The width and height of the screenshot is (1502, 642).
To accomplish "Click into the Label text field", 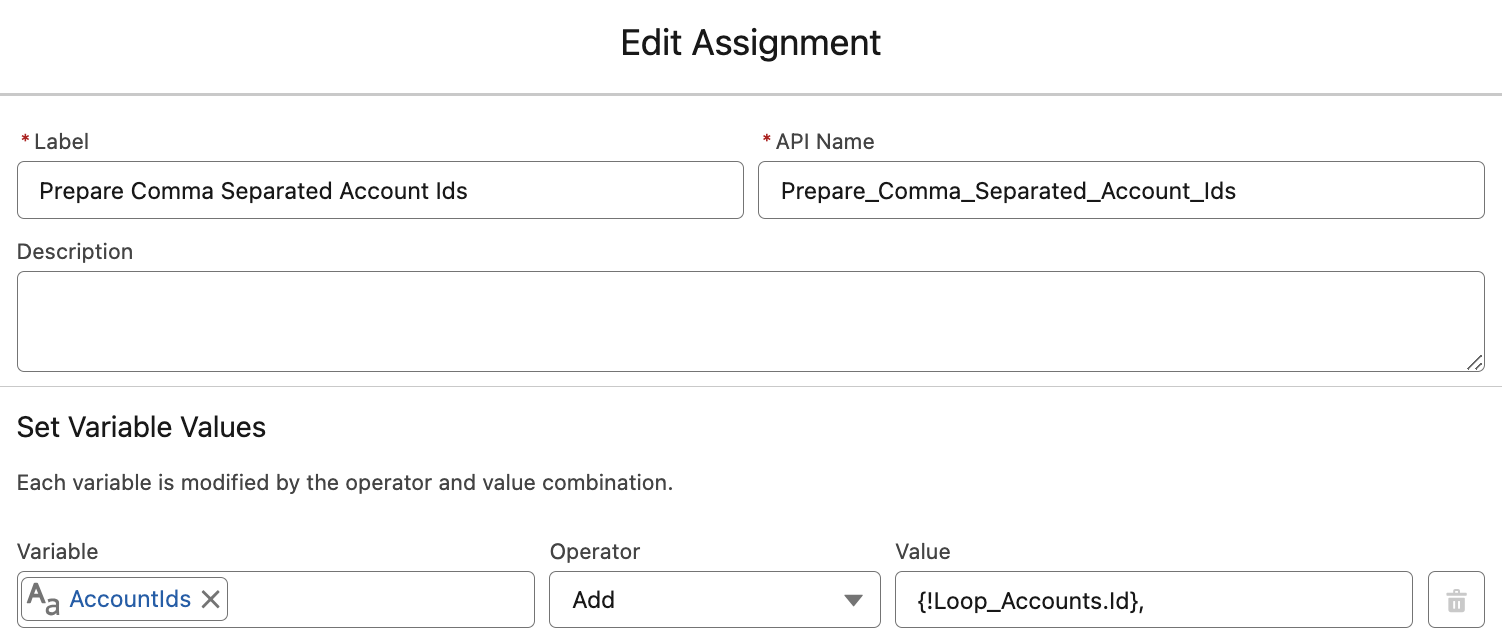I will coord(380,190).
